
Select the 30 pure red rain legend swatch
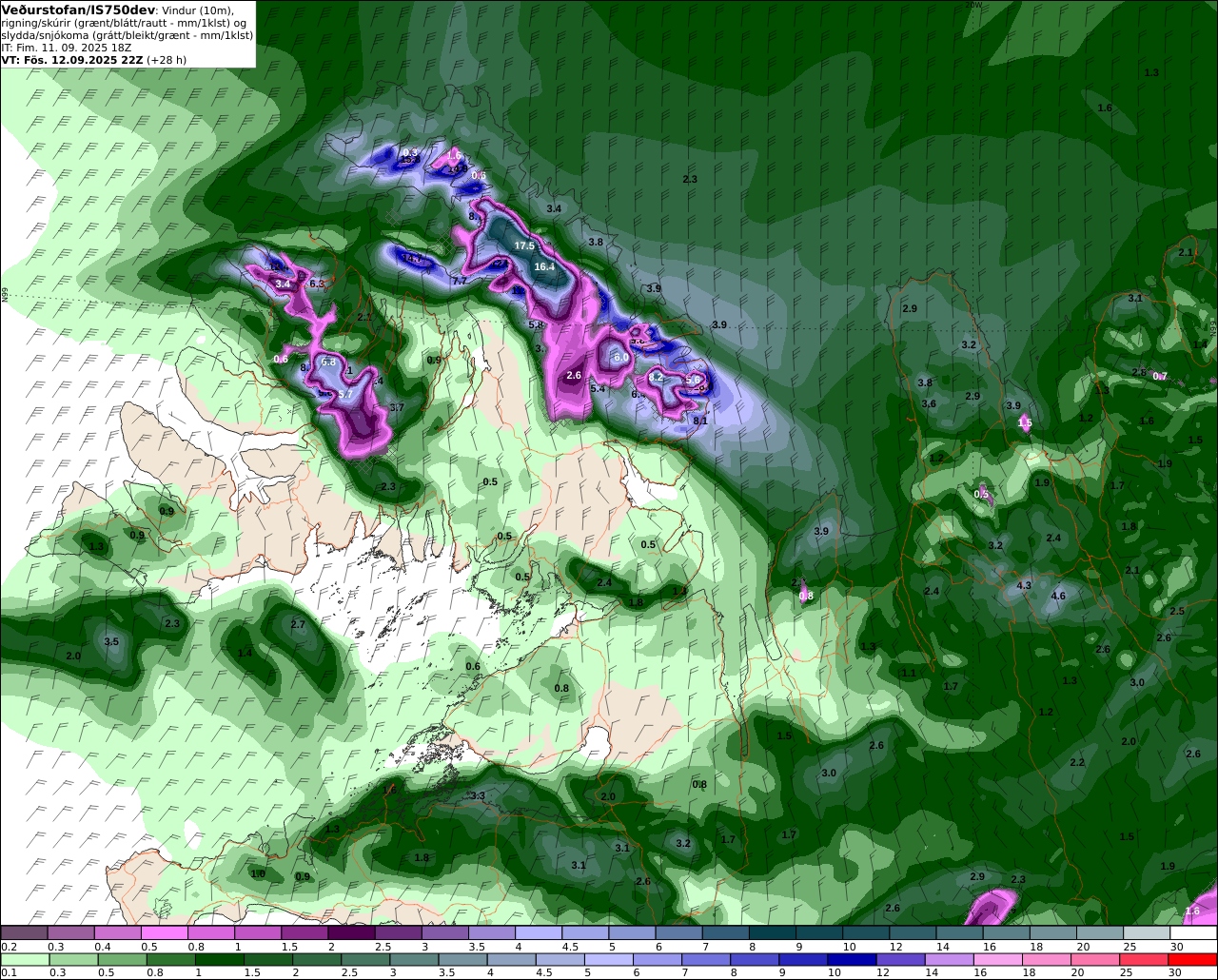(1194, 960)
